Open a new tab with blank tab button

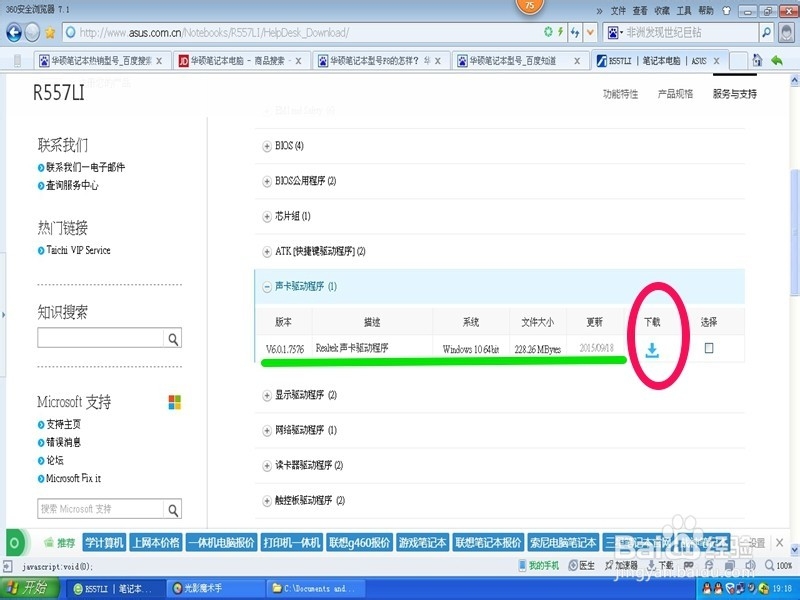738,60
